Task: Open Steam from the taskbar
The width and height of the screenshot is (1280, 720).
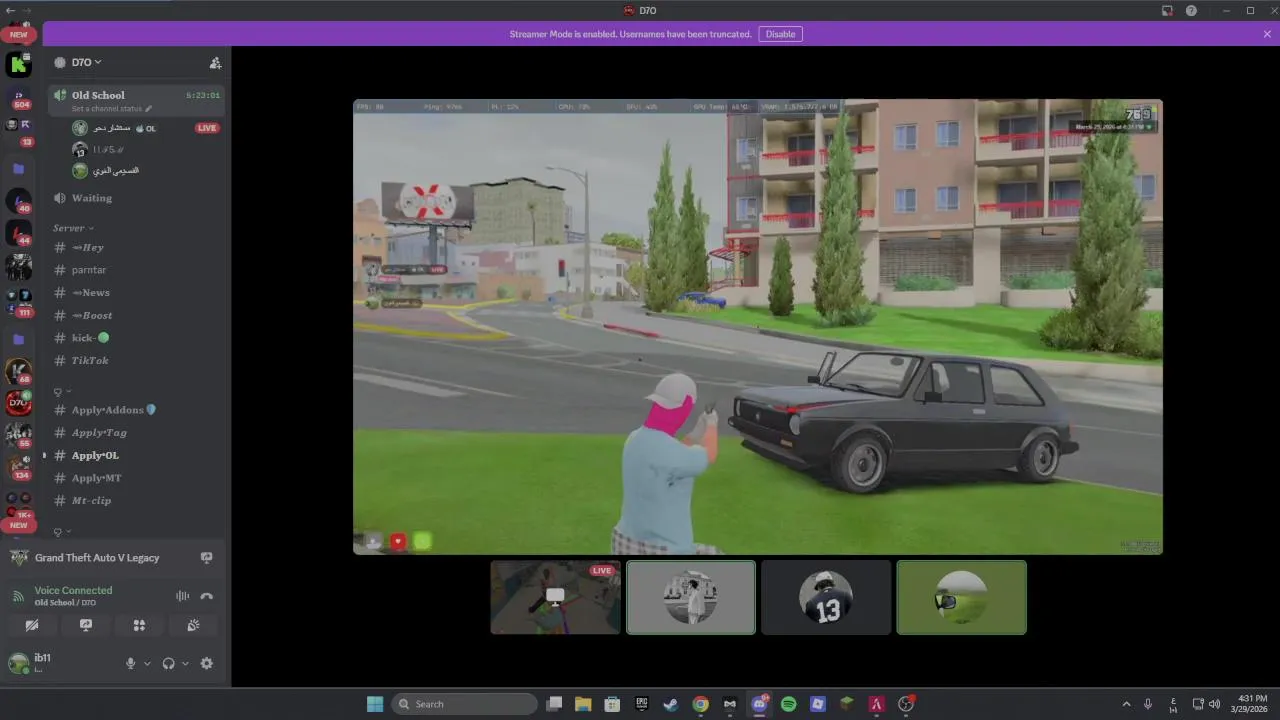Action: pyautogui.click(x=671, y=704)
